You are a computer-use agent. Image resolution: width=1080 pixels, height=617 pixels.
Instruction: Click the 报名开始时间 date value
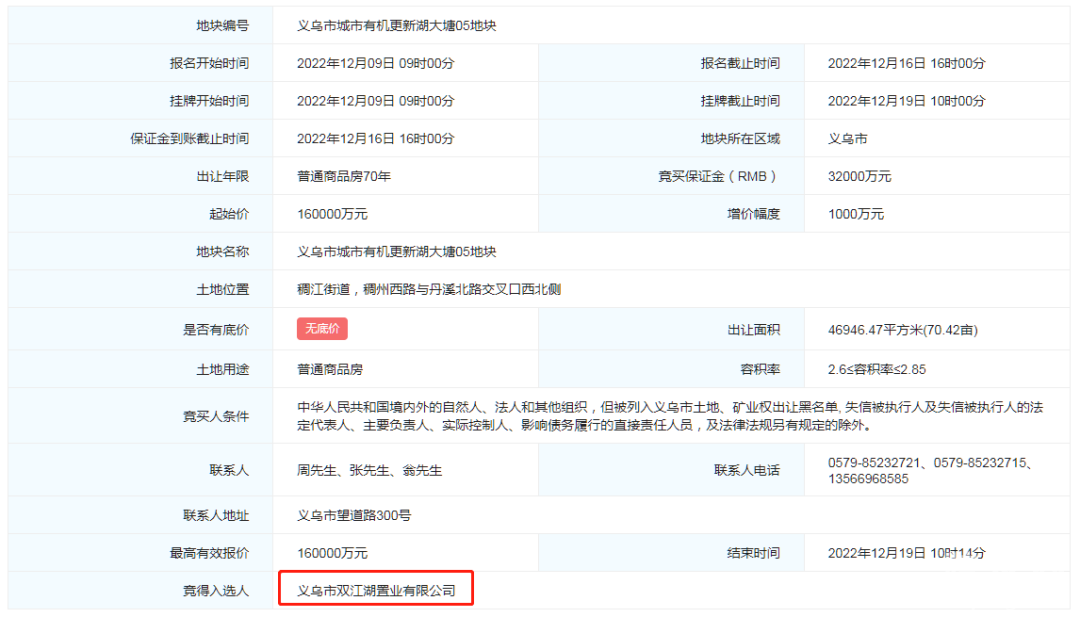[375, 63]
